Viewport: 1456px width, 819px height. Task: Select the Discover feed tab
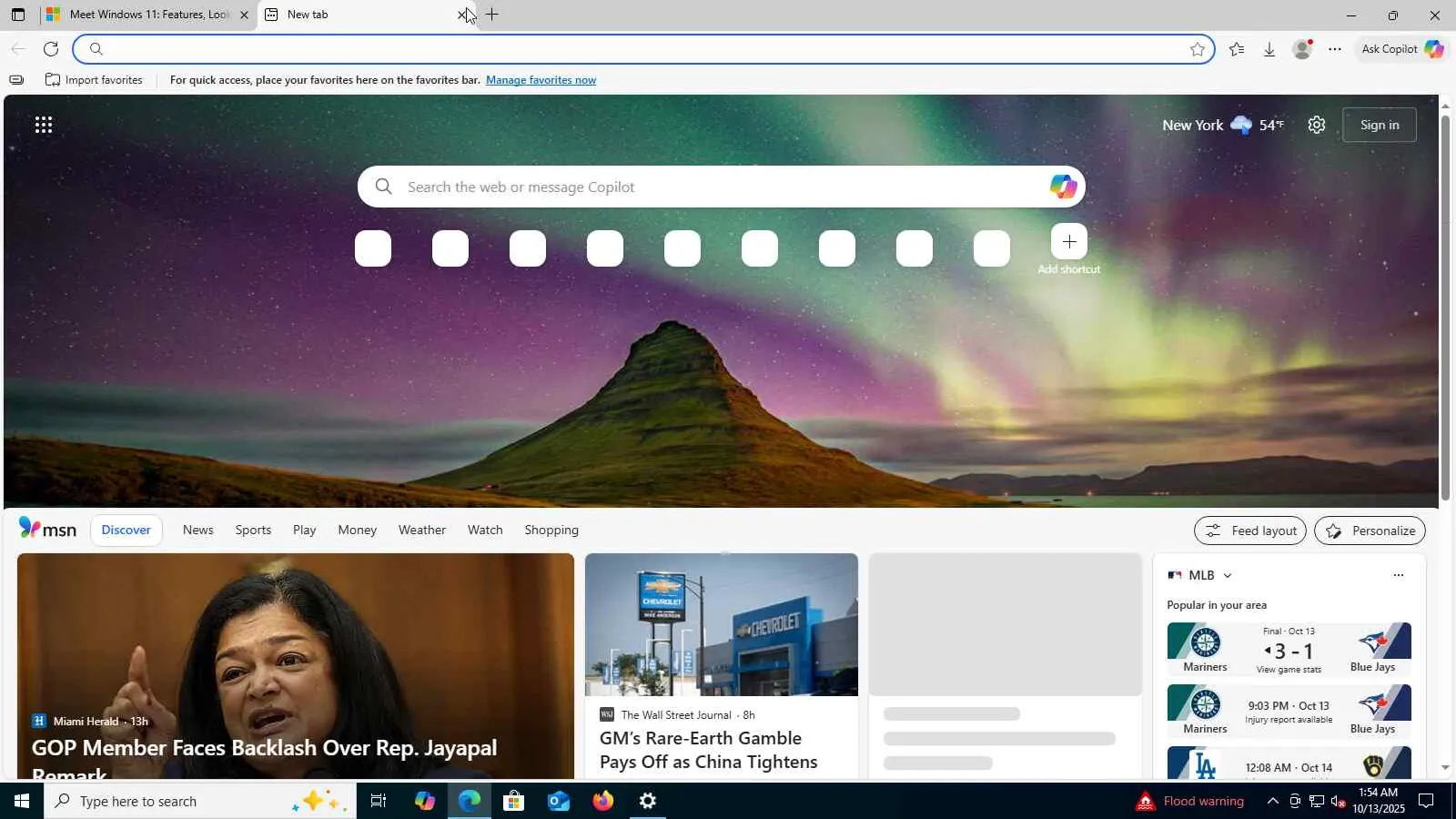tap(126, 530)
